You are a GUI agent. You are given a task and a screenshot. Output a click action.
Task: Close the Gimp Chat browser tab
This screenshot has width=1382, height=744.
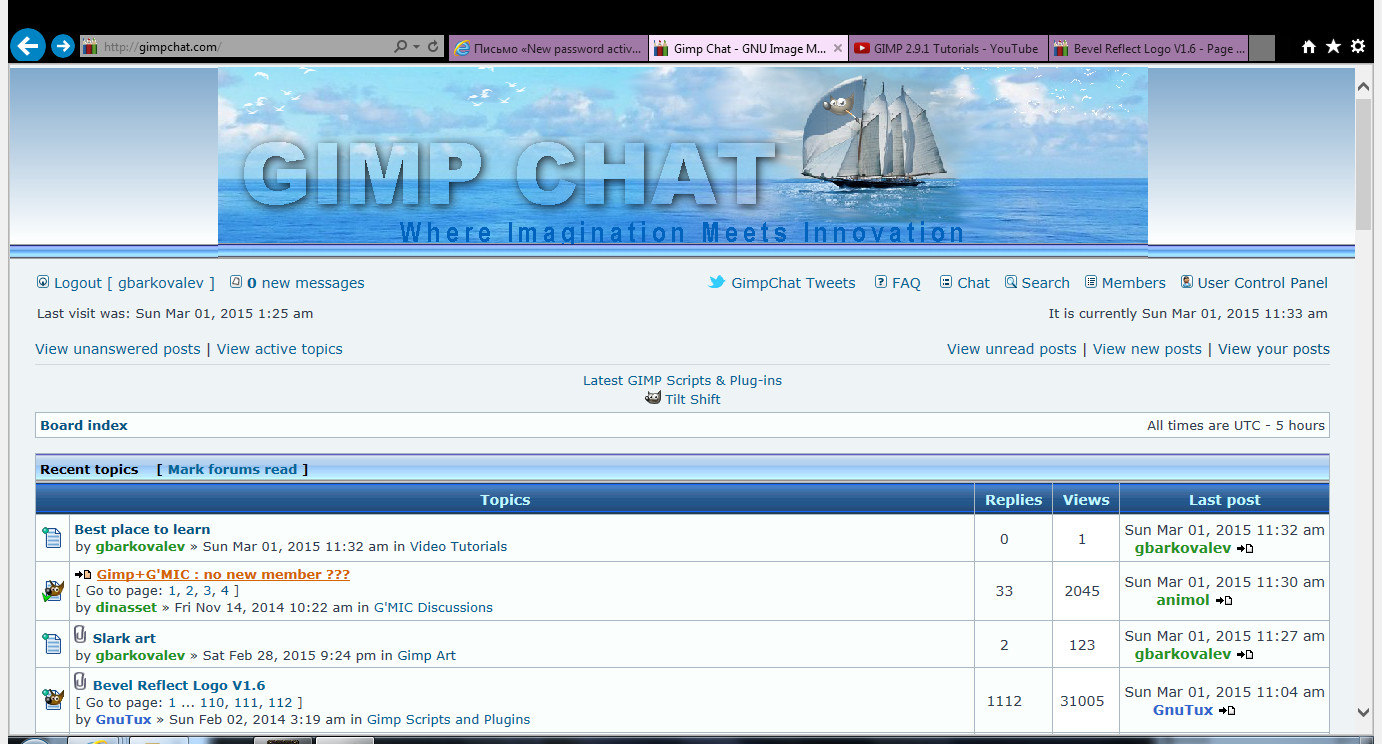838,48
